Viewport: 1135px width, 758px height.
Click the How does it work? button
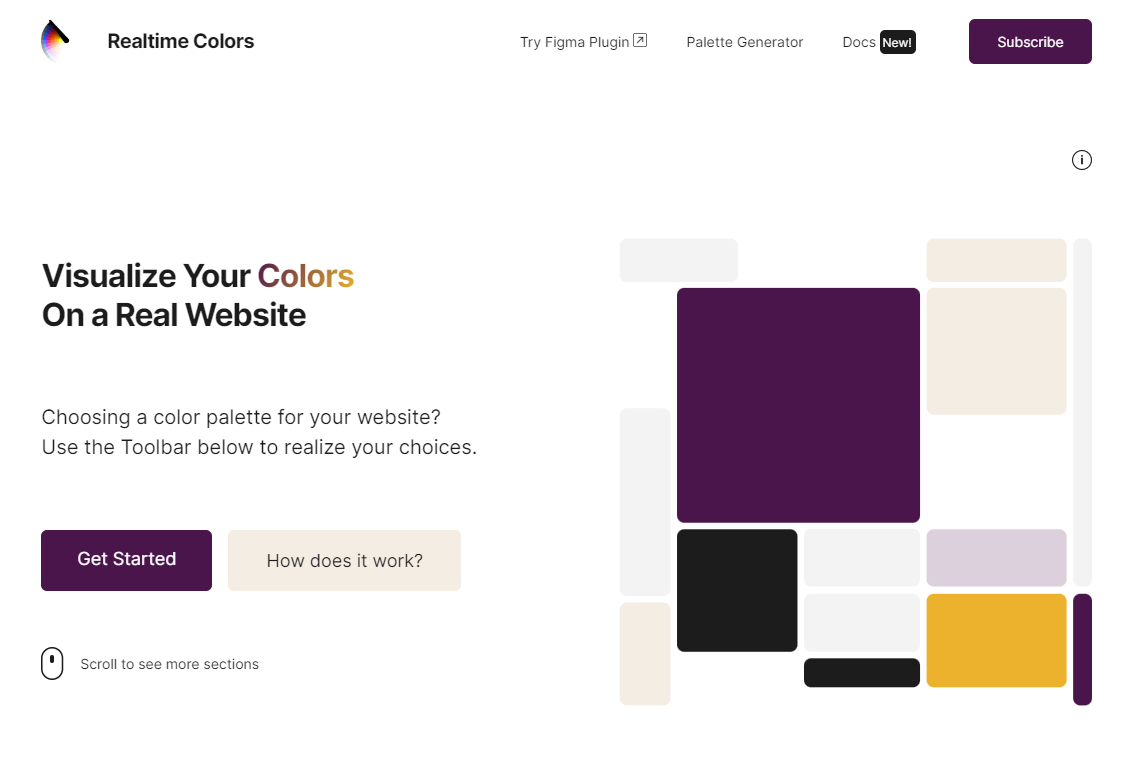[345, 560]
